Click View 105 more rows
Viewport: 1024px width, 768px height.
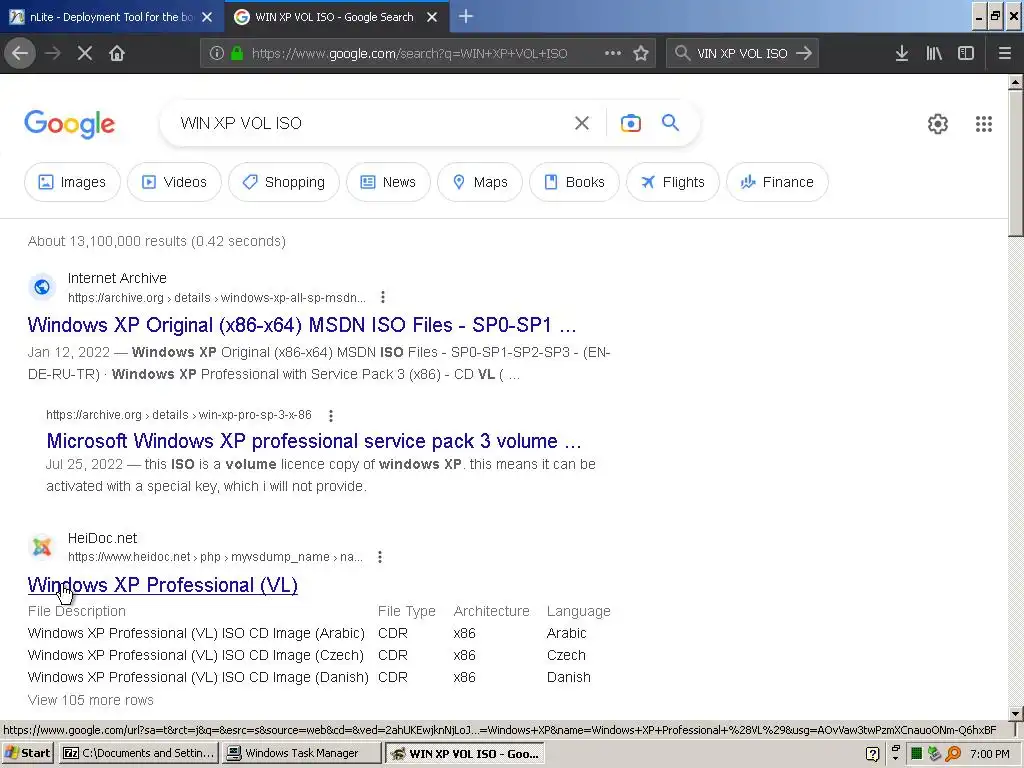91,700
